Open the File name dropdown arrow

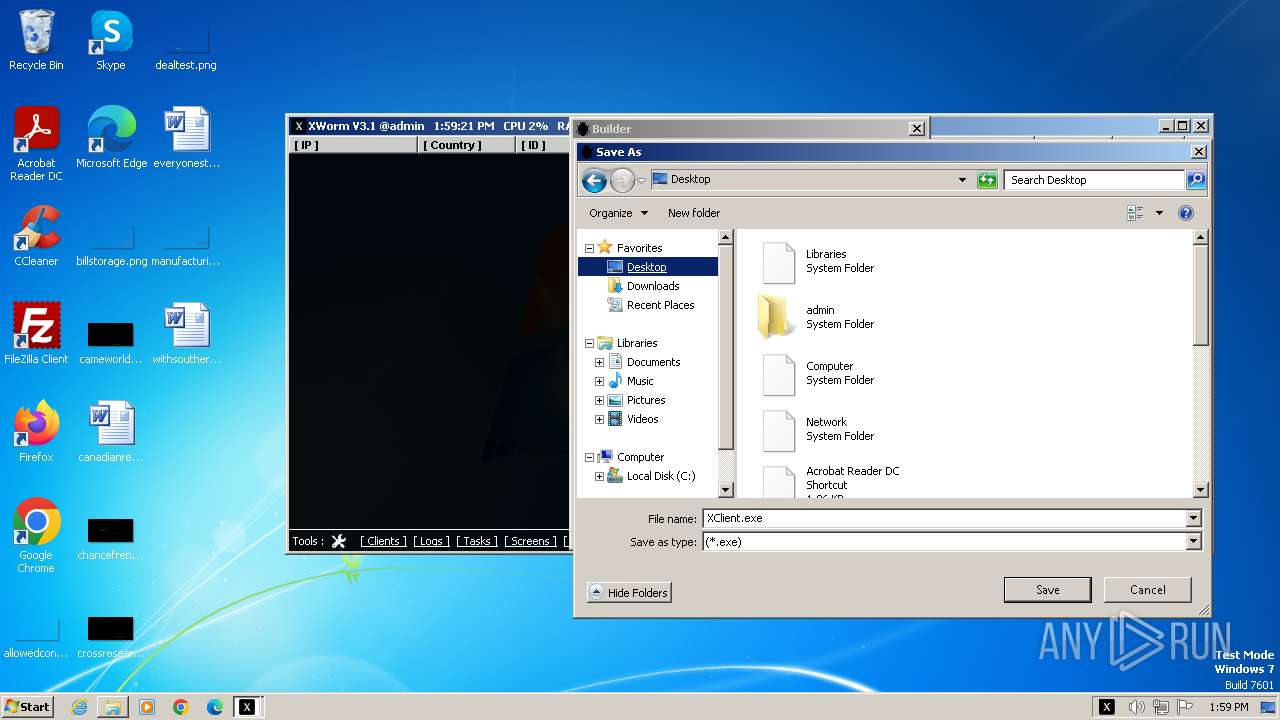(1193, 518)
